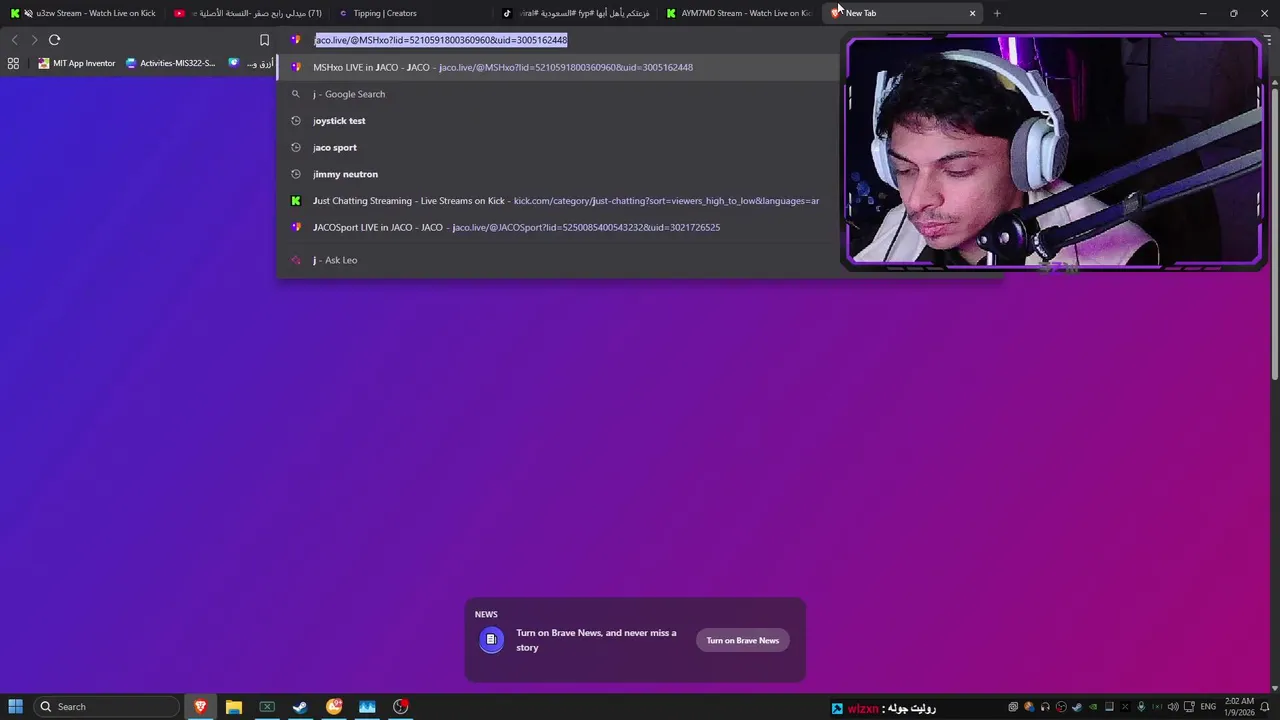Click the Brave News document icon

tap(491, 640)
